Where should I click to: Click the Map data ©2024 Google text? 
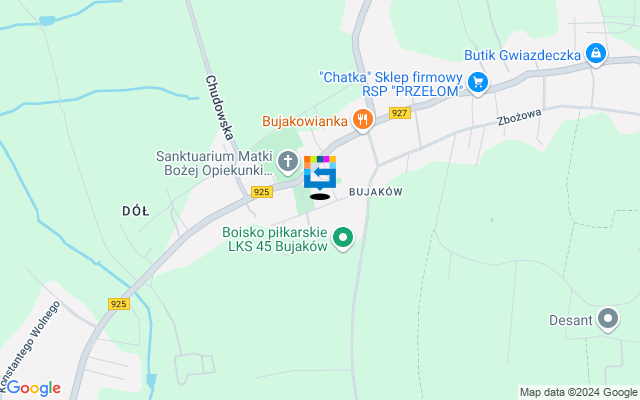click(578, 393)
